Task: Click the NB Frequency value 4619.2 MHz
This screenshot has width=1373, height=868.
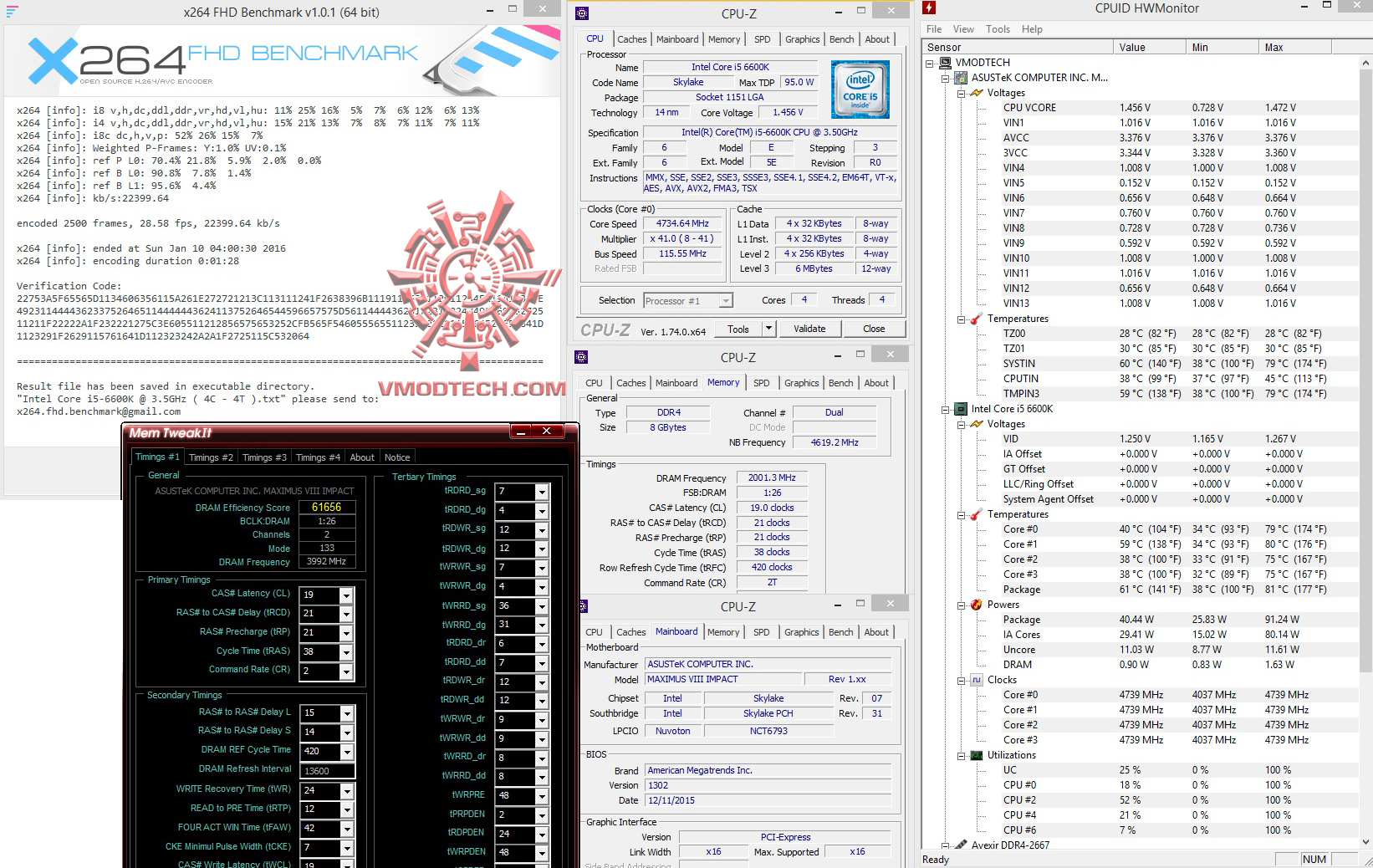Action: click(835, 442)
